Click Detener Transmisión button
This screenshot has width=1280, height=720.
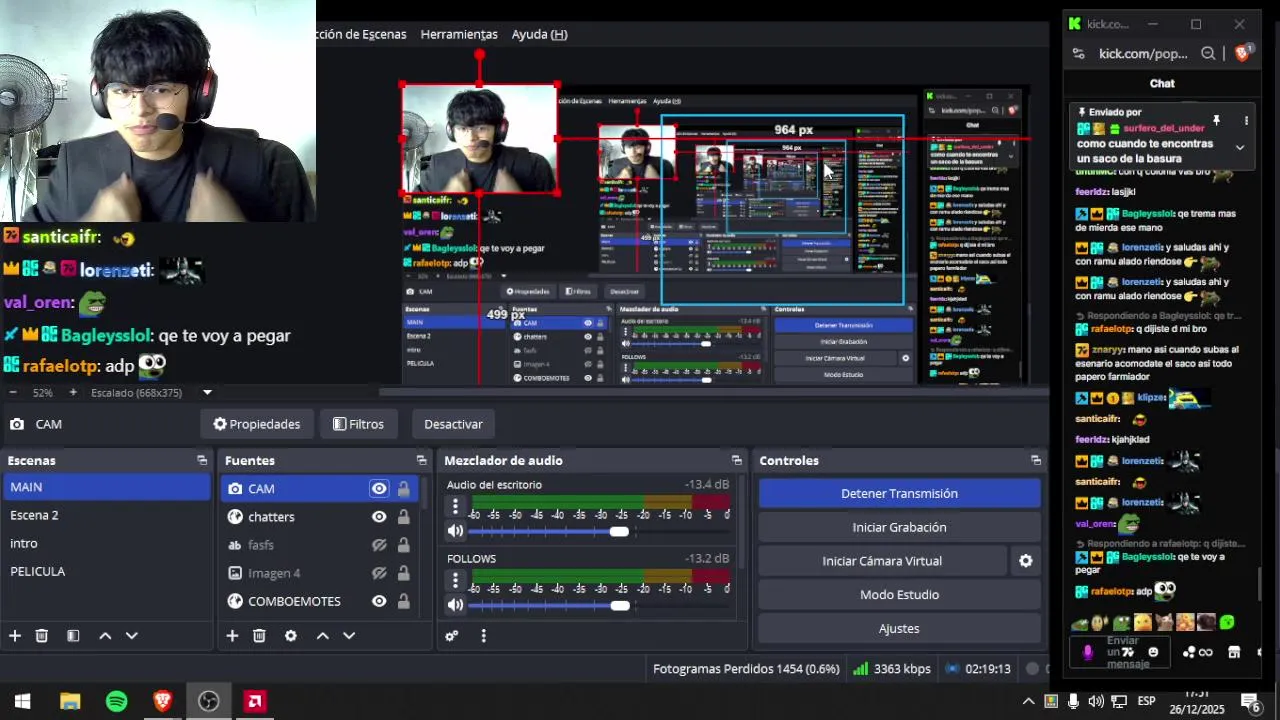point(899,493)
